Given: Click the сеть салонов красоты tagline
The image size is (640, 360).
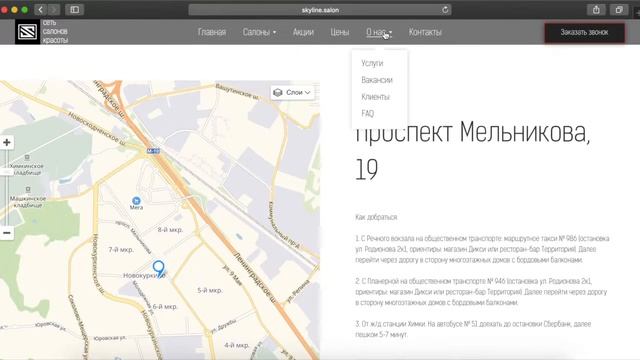Looking at the screenshot, I should [x=55, y=31].
